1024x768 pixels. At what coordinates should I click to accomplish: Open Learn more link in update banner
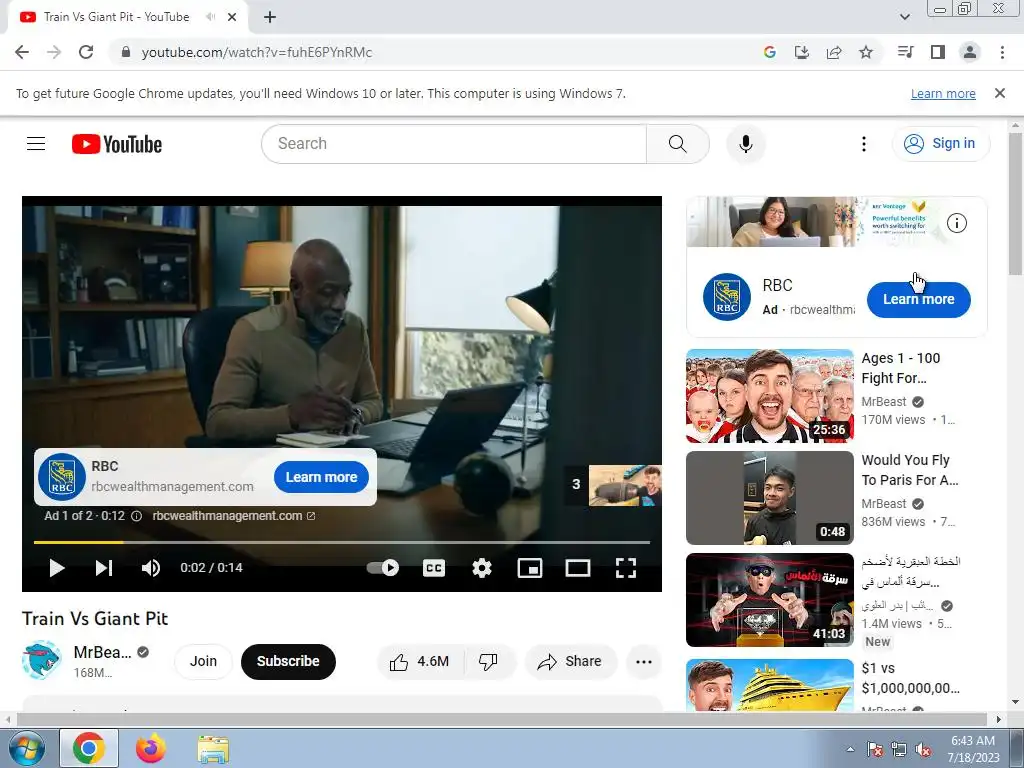pyautogui.click(x=943, y=94)
